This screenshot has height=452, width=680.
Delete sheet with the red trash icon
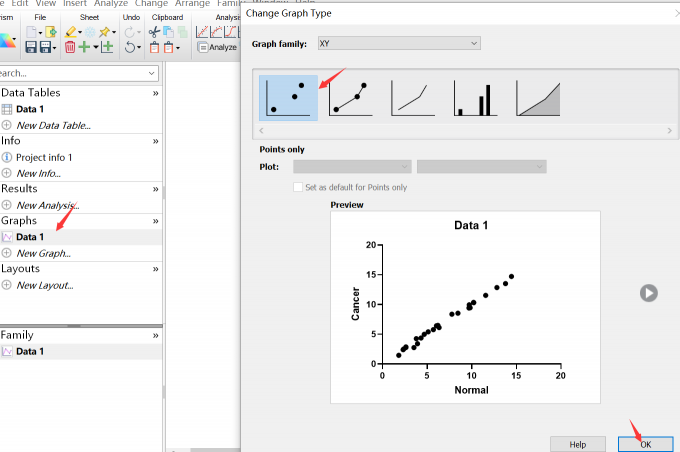(x=70, y=47)
